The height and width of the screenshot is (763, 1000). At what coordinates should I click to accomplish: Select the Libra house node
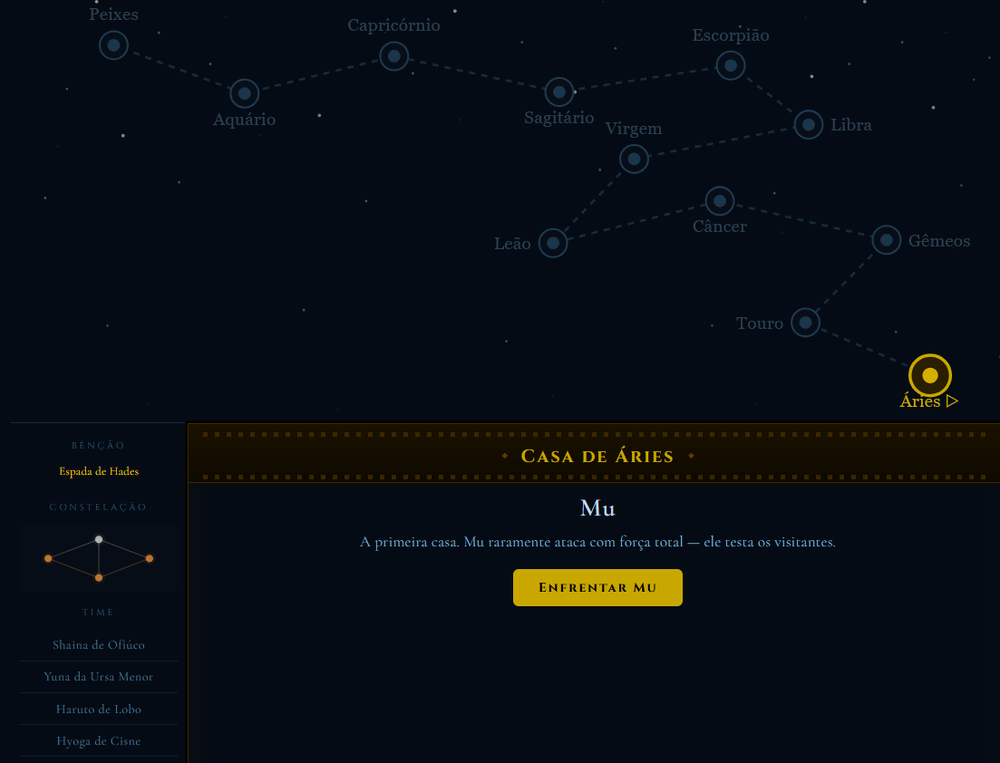tap(809, 124)
